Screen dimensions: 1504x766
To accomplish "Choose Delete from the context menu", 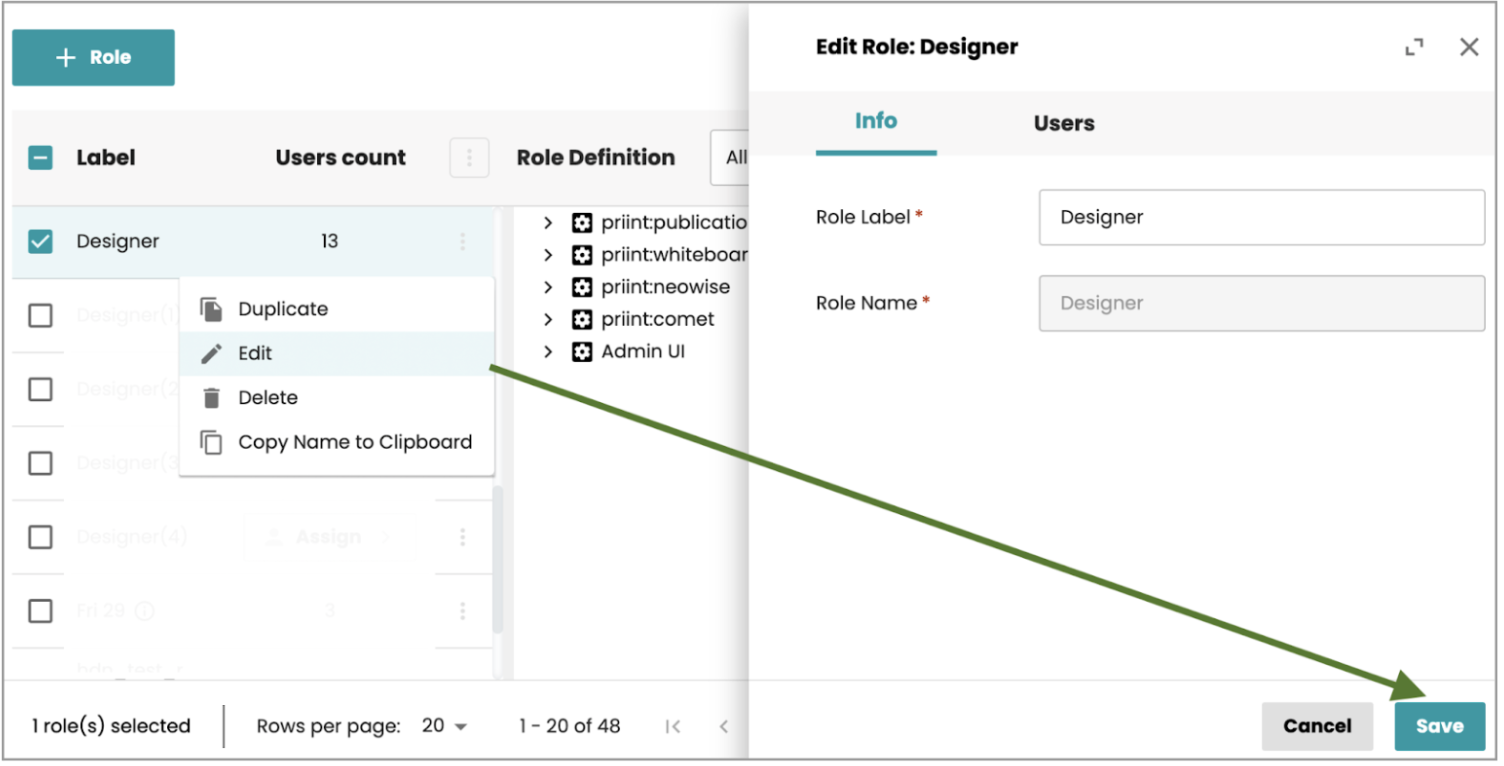I will [268, 398].
